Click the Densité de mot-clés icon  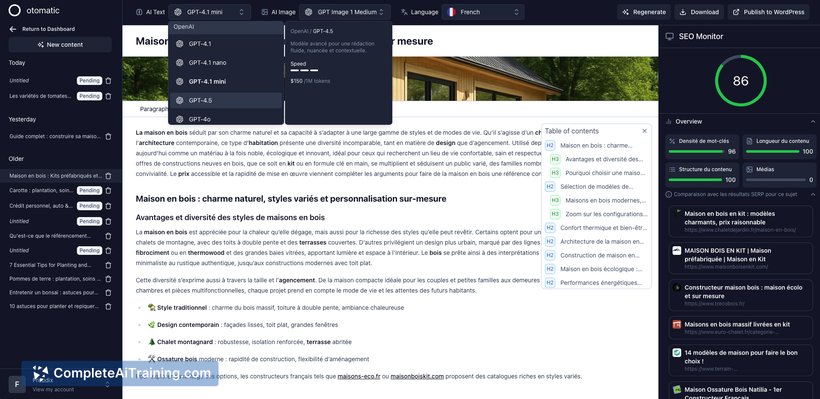click(672, 141)
